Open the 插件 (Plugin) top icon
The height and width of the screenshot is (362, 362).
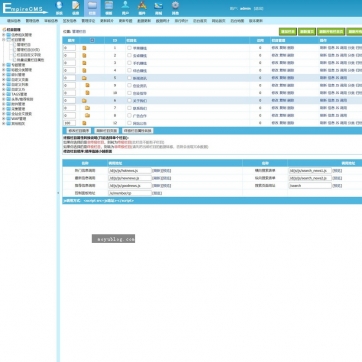pyautogui.click(x=142, y=8)
